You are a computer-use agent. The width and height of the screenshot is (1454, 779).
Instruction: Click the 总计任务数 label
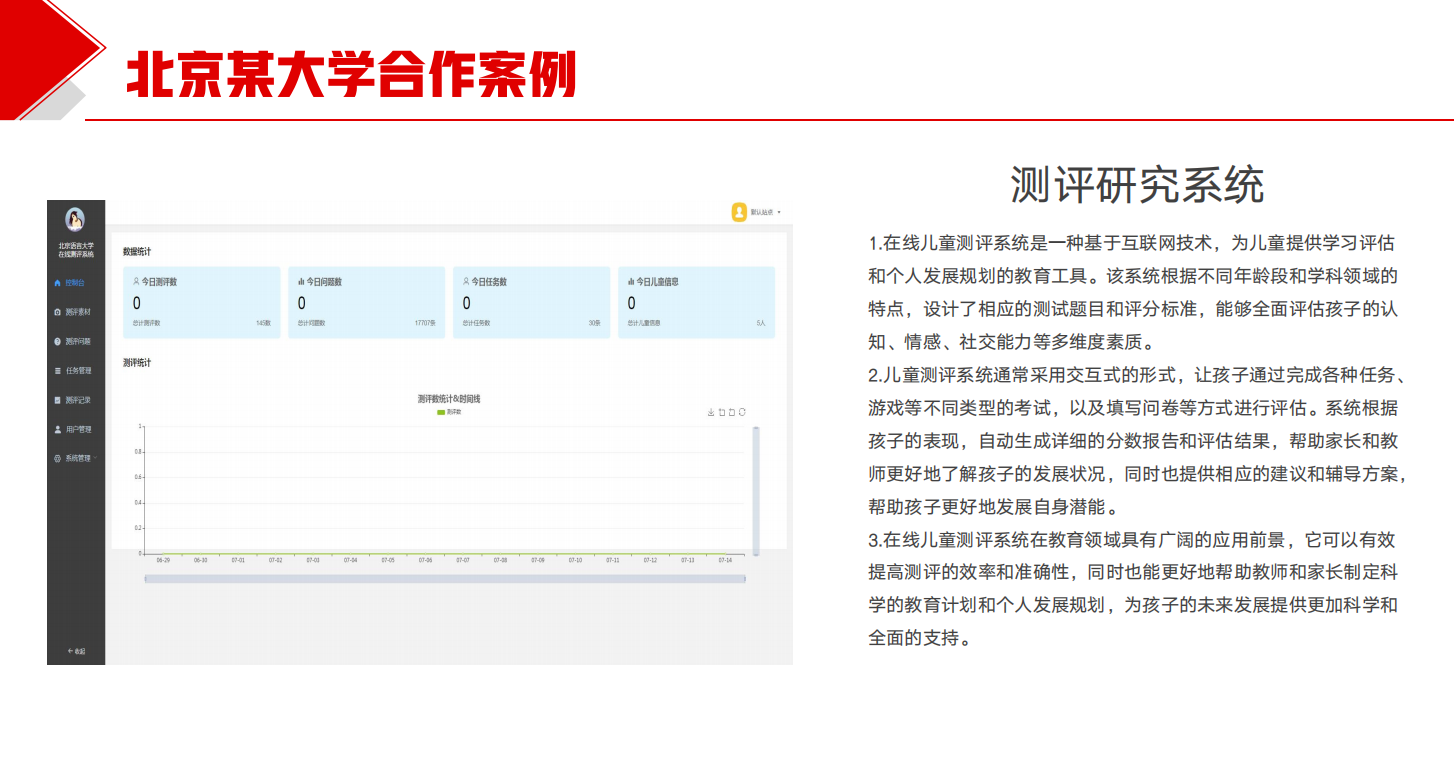[476, 323]
